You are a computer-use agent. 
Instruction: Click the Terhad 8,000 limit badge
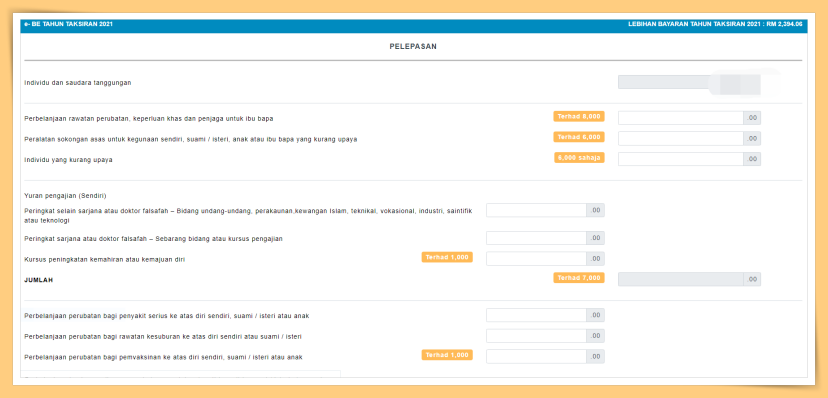pos(579,116)
